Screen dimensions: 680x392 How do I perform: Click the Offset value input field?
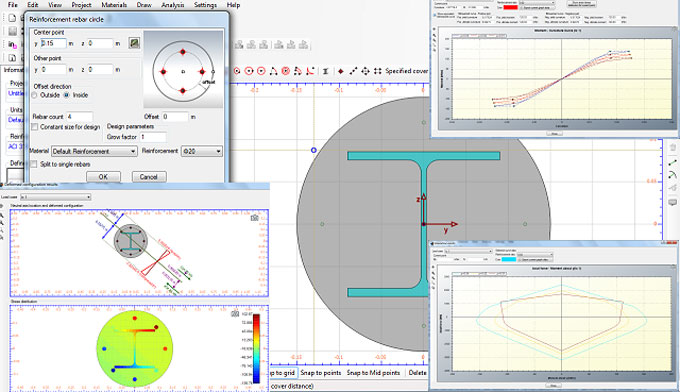(175, 117)
